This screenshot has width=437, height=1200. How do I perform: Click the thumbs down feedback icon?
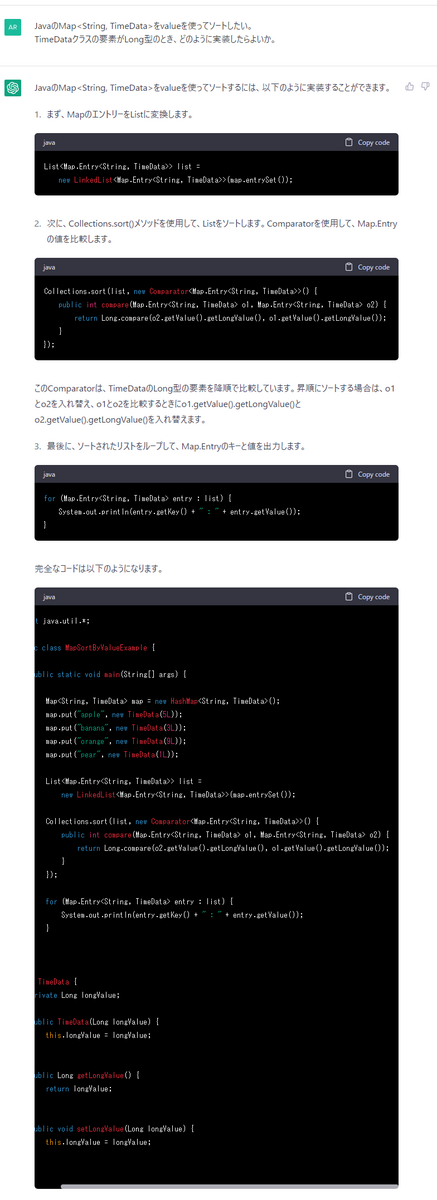tap(424, 87)
